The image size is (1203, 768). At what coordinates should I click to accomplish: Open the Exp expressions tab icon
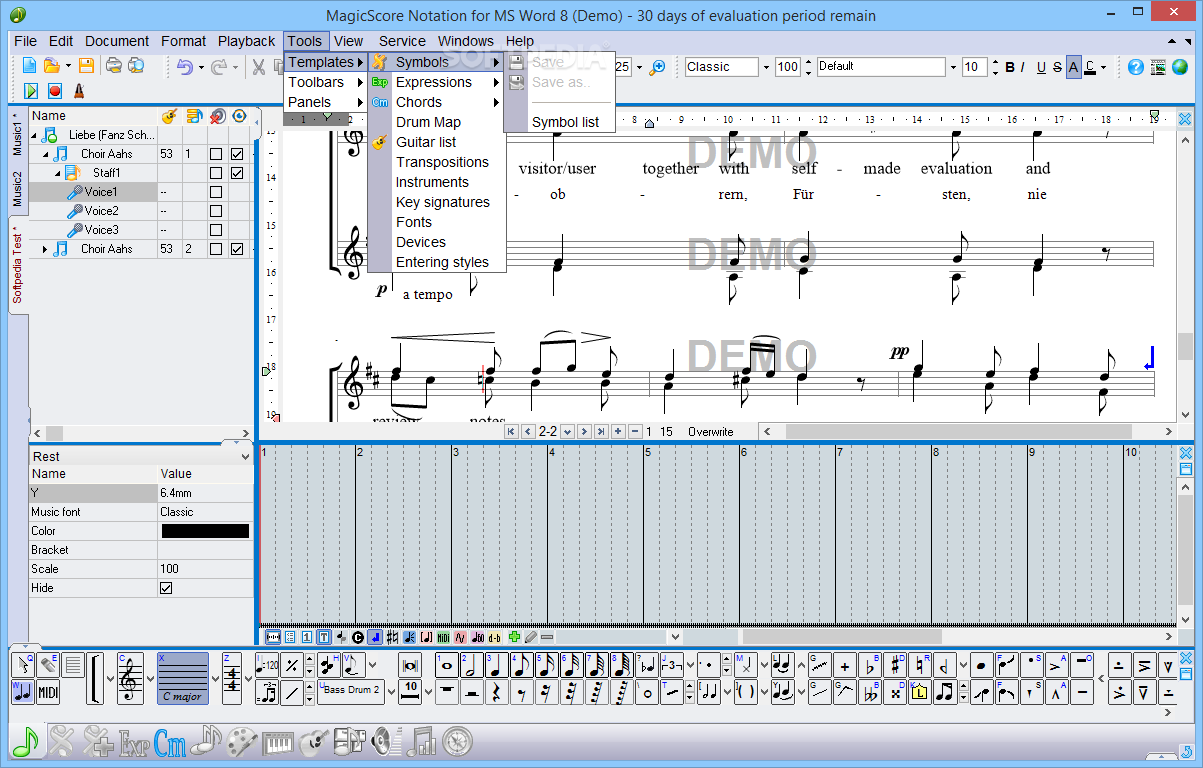tap(134, 742)
